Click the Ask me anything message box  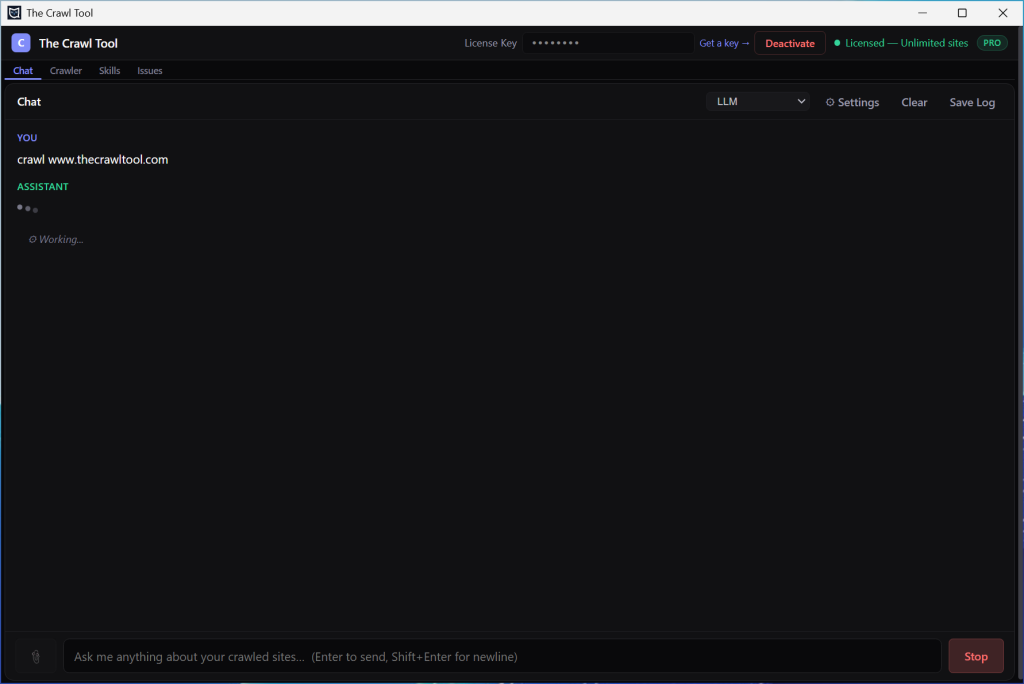502,656
